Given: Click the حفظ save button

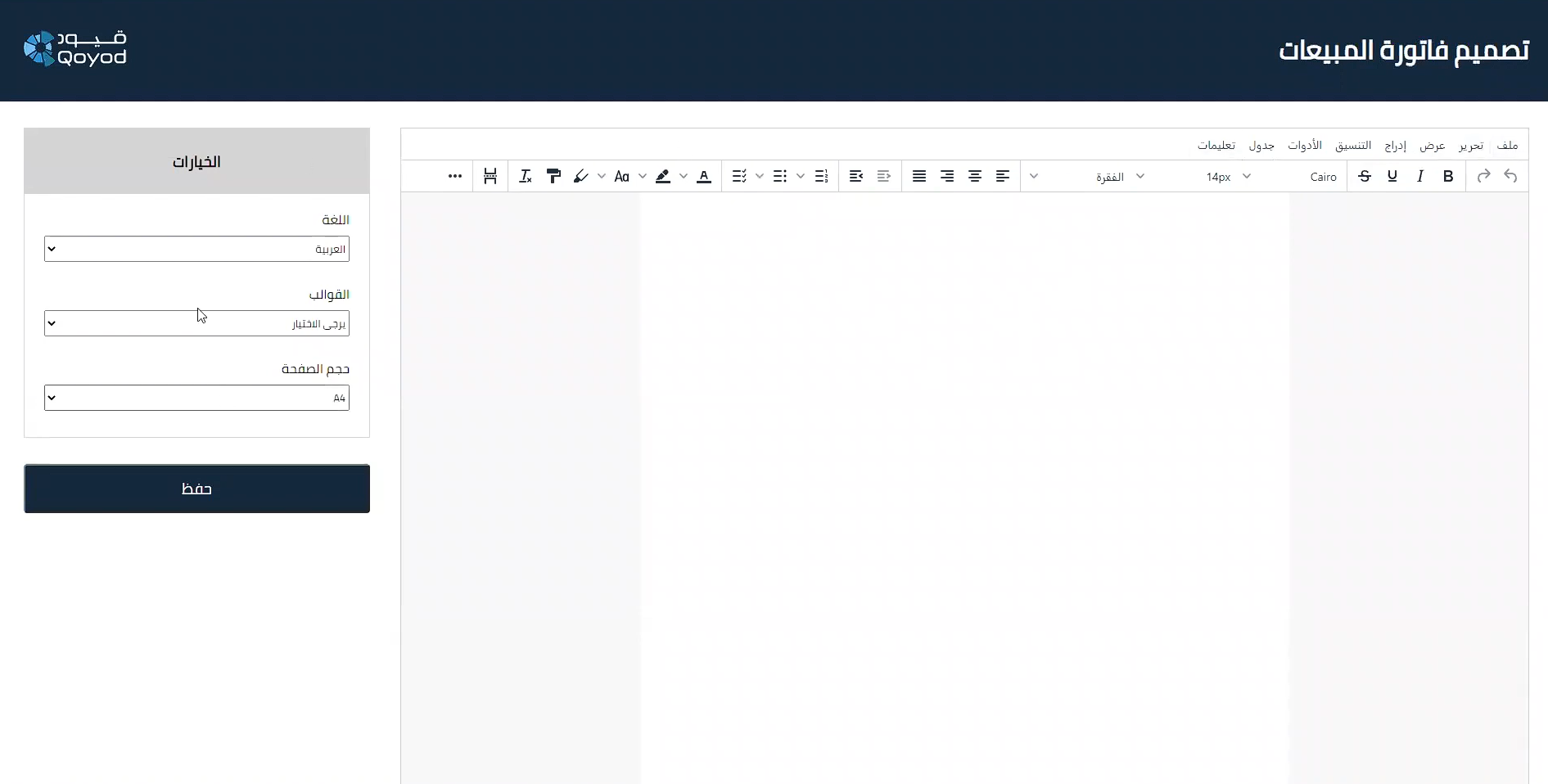Looking at the screenshot, I should [x=196, y=489].
